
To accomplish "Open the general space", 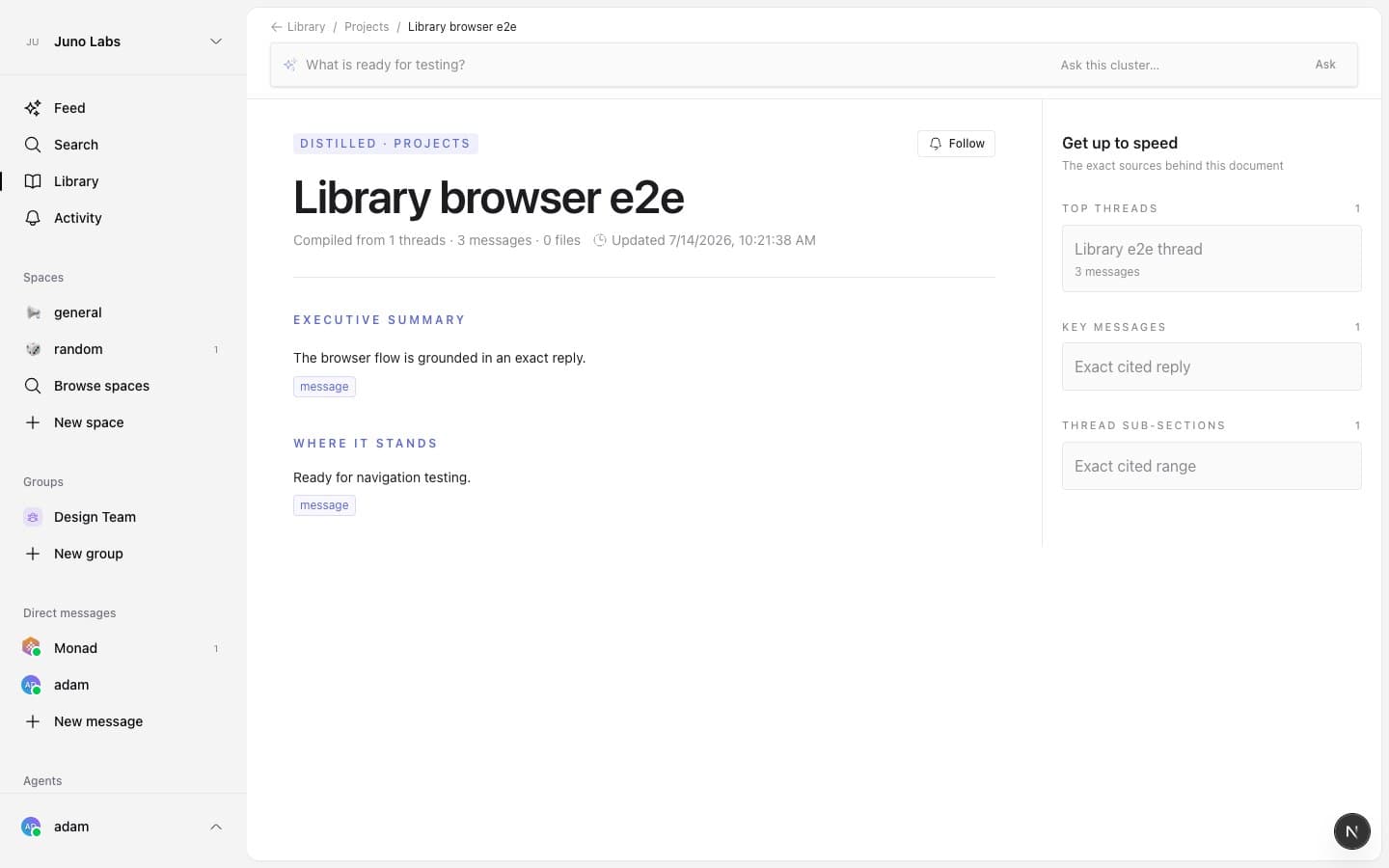I will (x=78, y=312).
